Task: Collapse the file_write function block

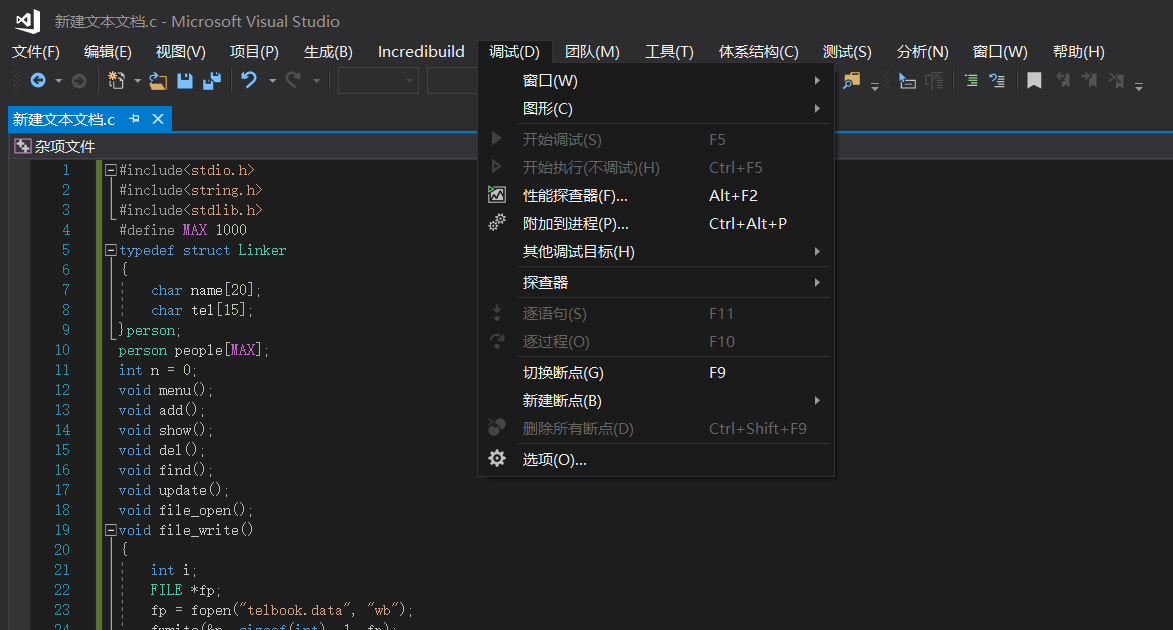Action: point(111,530)
